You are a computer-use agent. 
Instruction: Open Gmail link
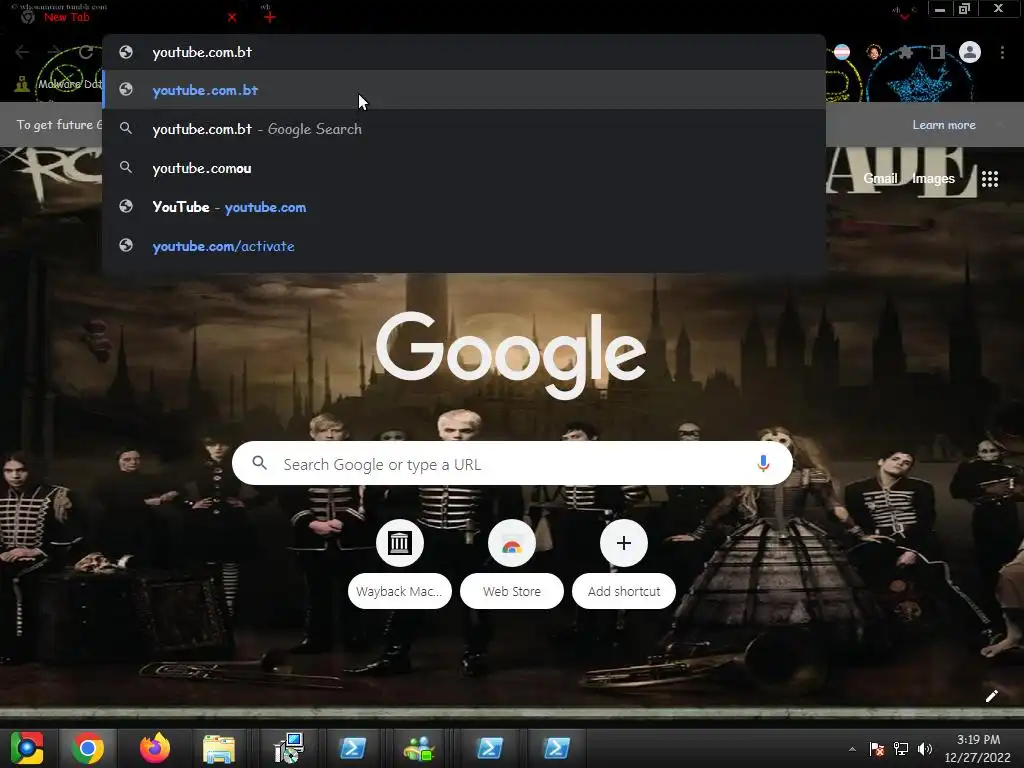(880, 178)
